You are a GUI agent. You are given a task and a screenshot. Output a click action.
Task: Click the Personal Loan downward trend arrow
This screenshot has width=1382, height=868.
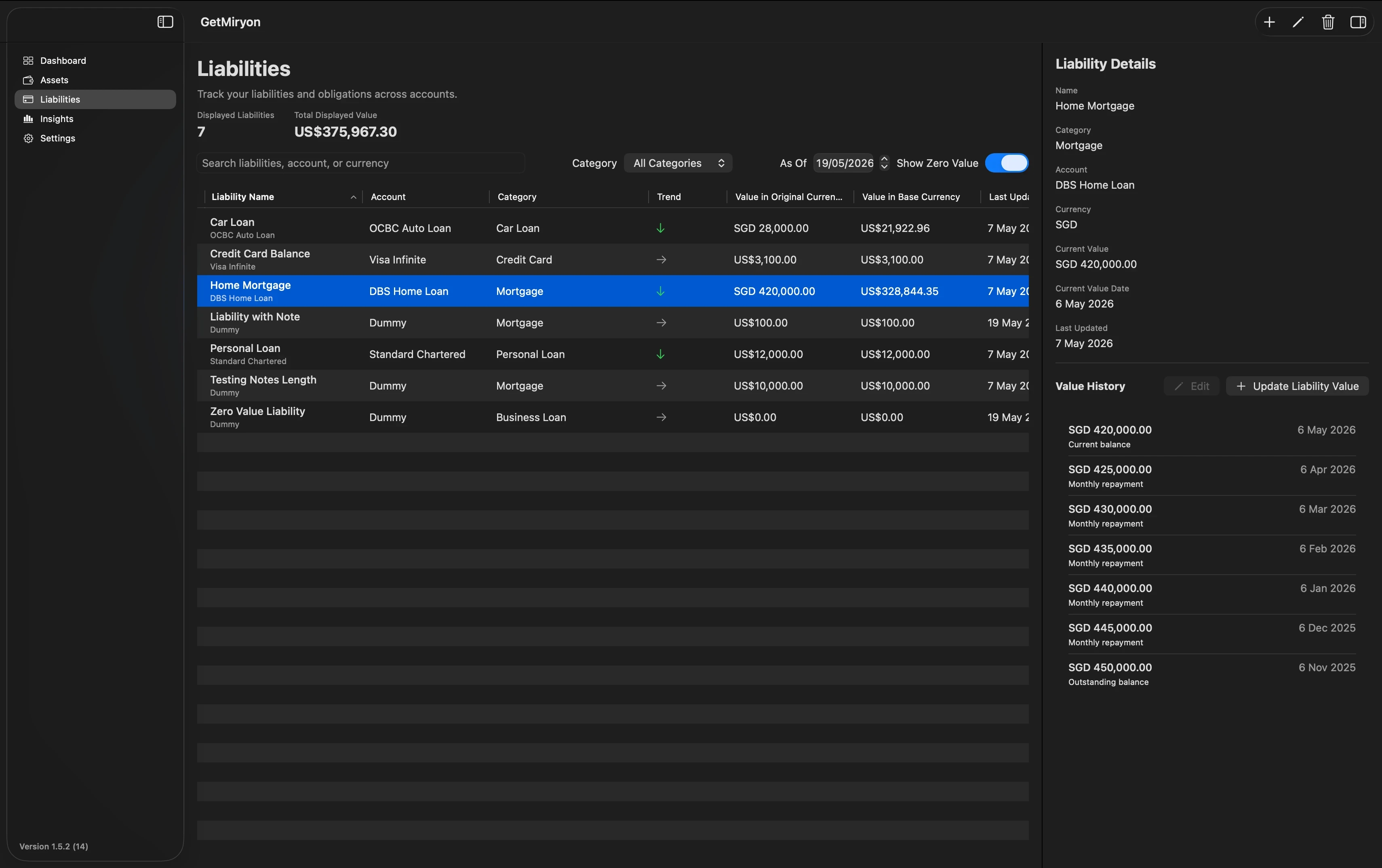pos(661,354)
